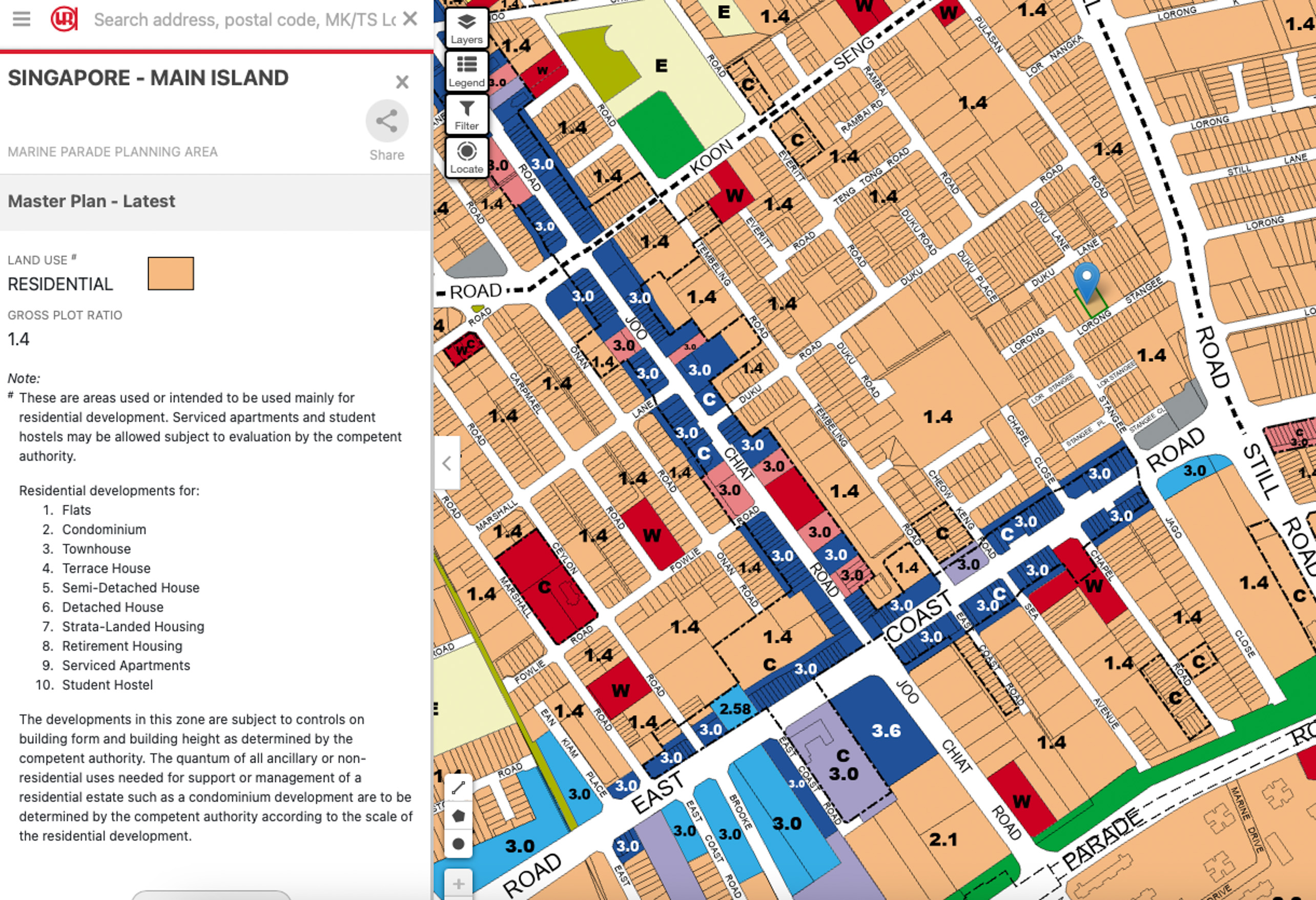Click the Residential land use color swatch

(x=171, y=274)
